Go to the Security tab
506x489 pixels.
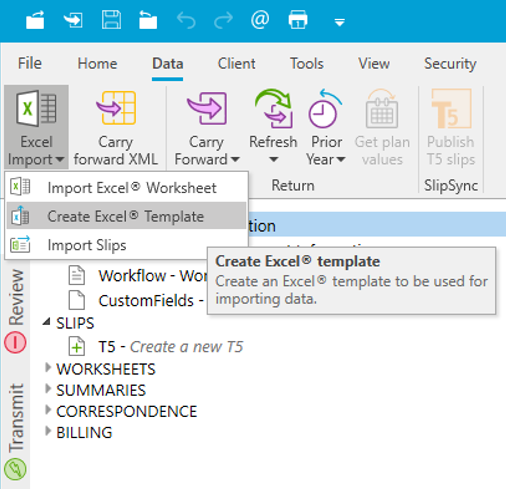[x=450, y=63]
